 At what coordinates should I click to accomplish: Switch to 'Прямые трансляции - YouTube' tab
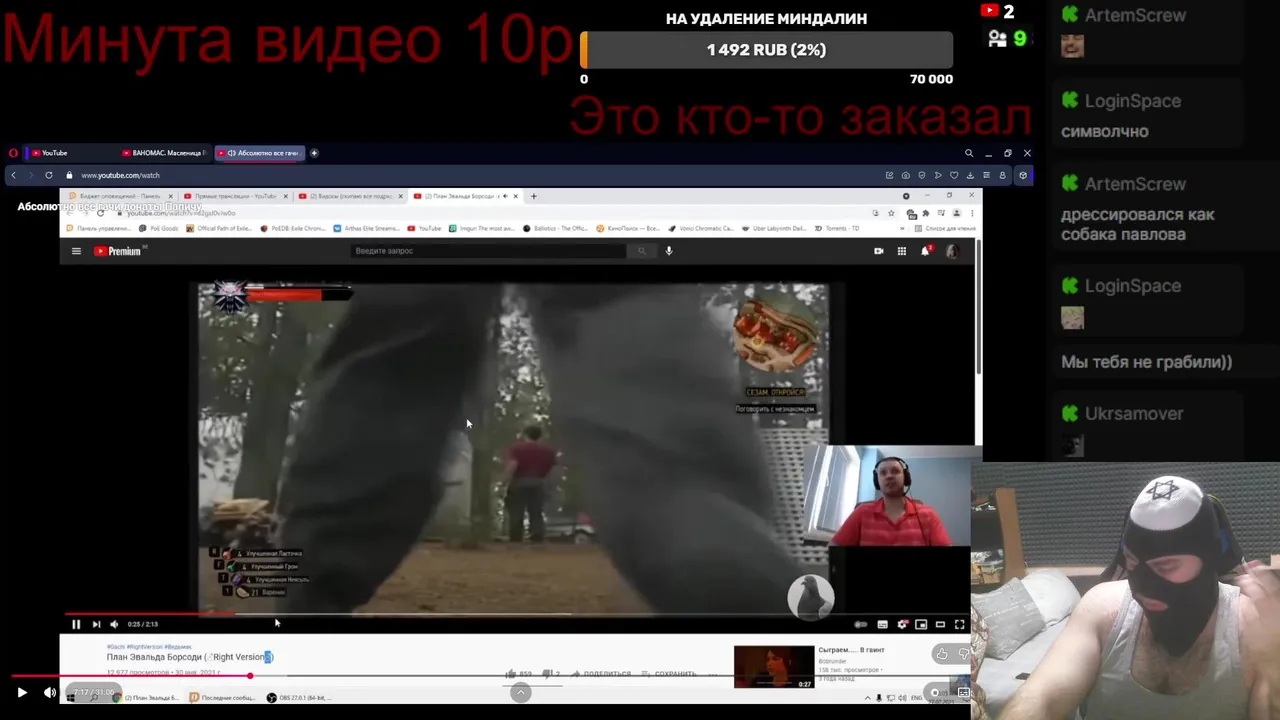[236, 196]
